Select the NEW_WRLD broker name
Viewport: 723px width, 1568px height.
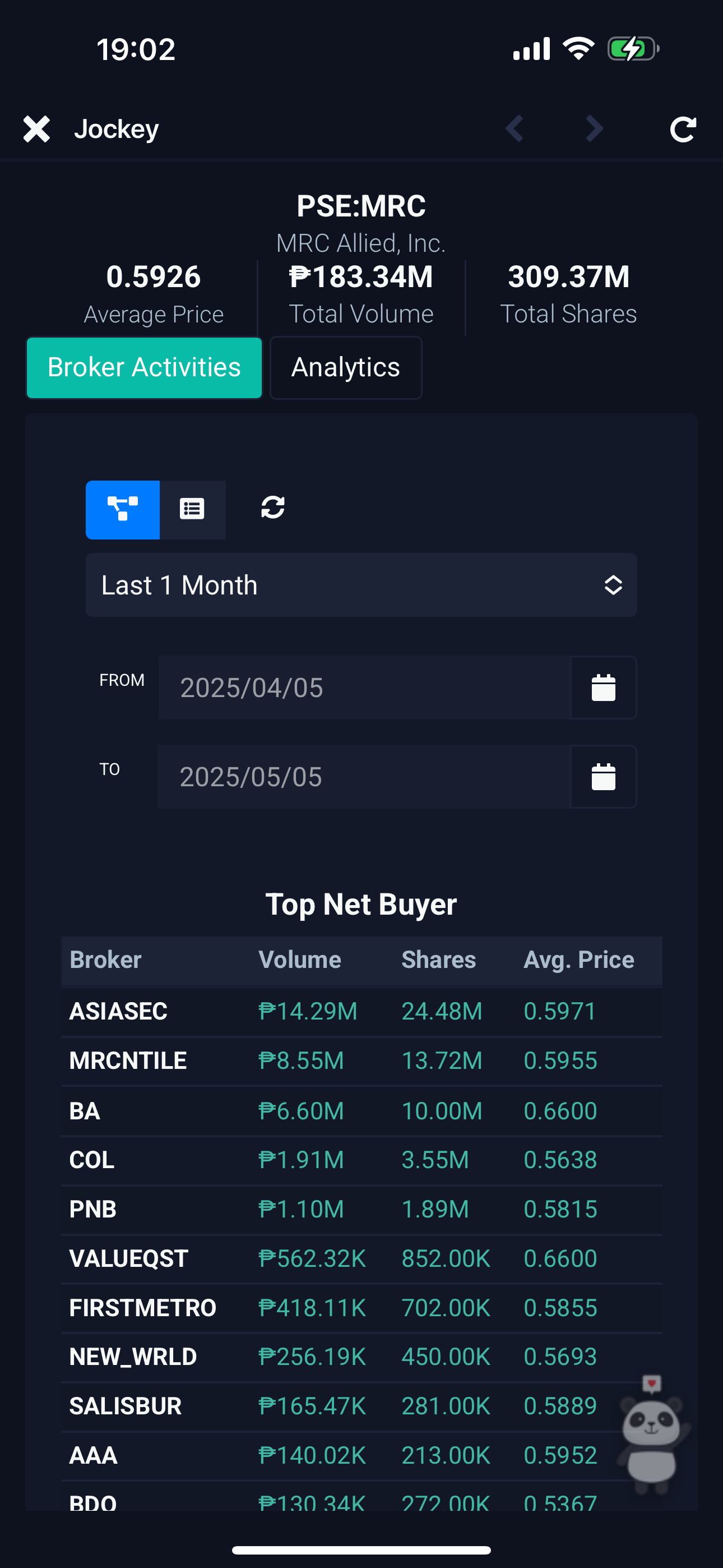133,1357
